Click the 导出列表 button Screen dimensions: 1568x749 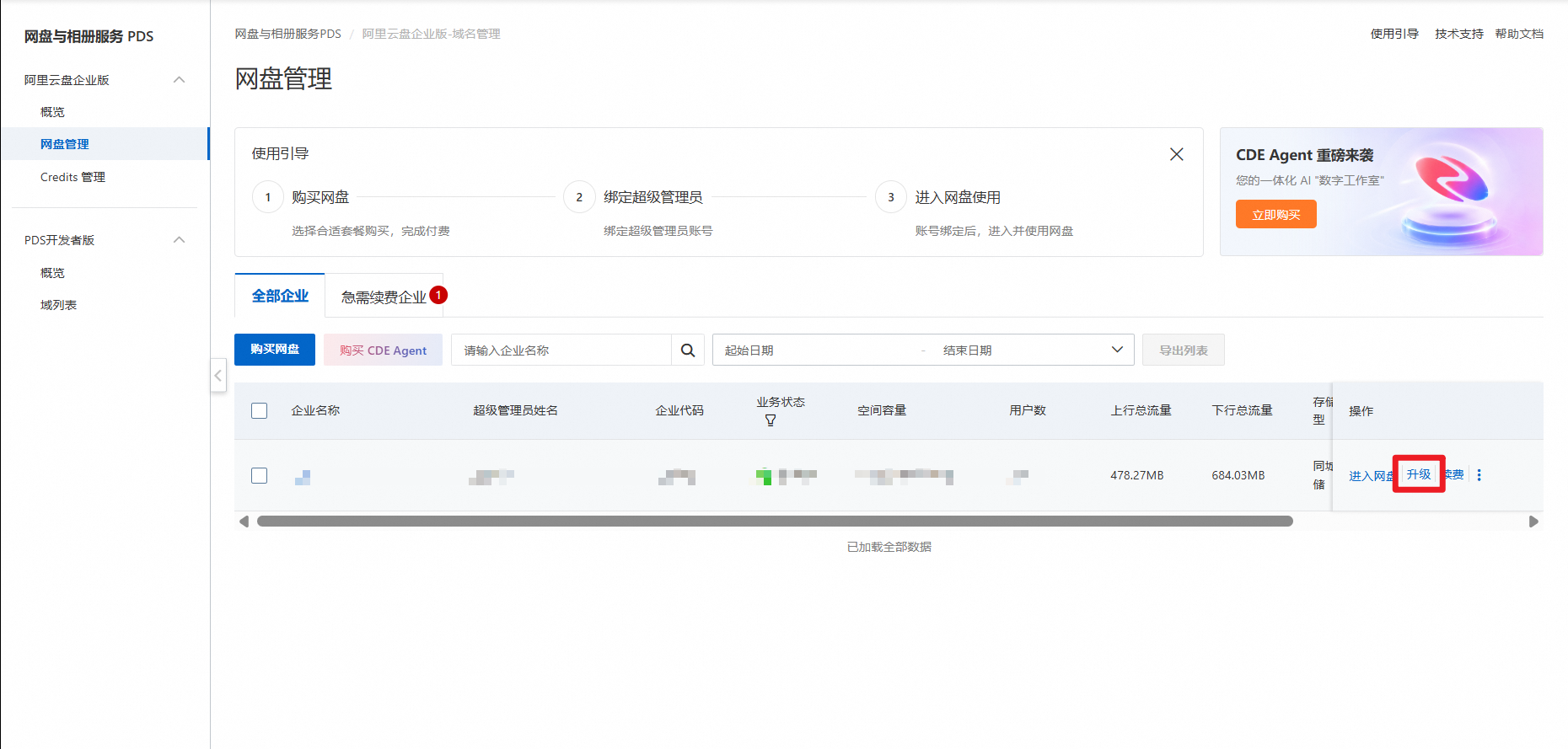1184,350
